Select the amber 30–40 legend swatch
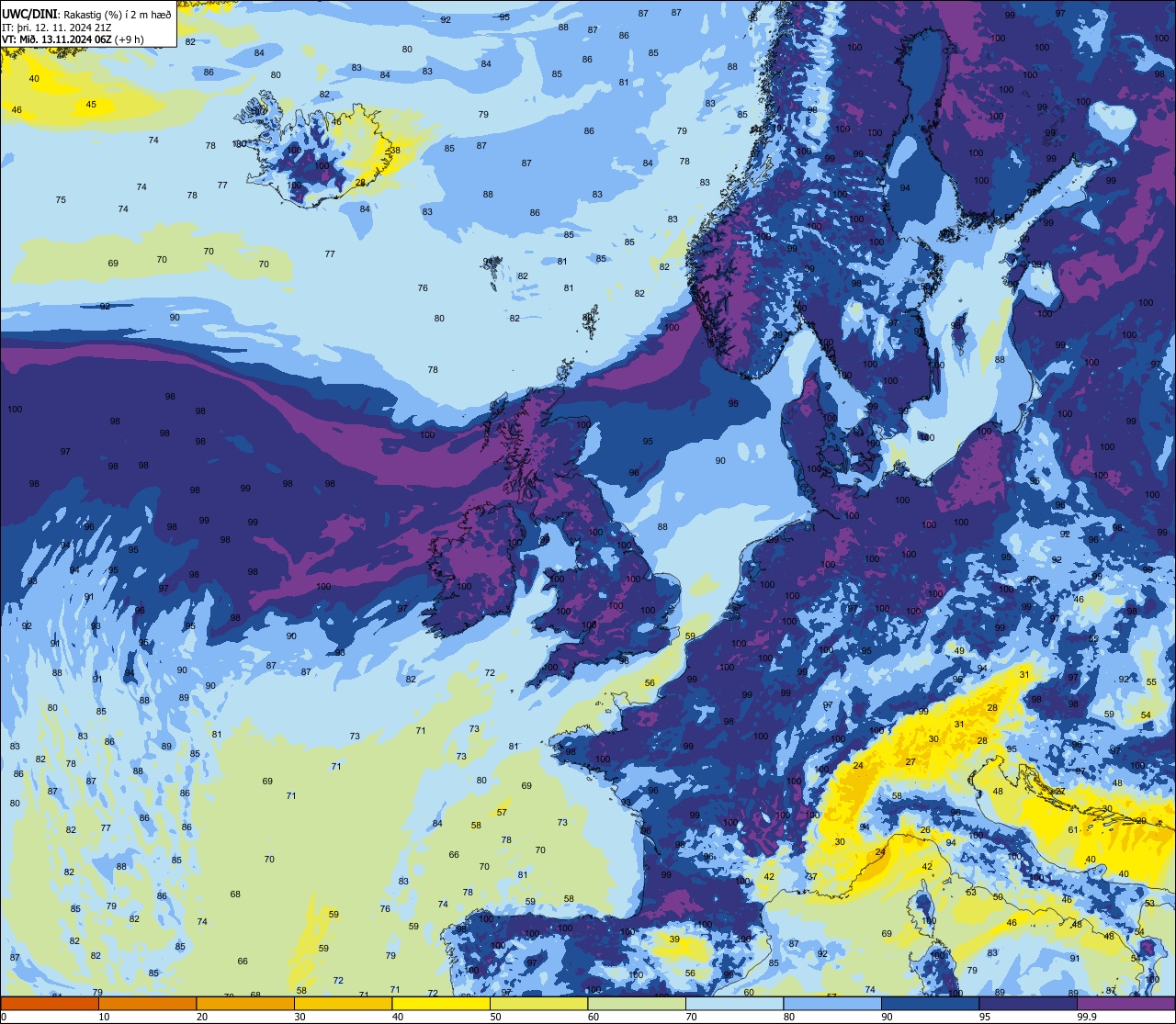Viewport: 1176px width, 1024px height. click(343, 1004)
